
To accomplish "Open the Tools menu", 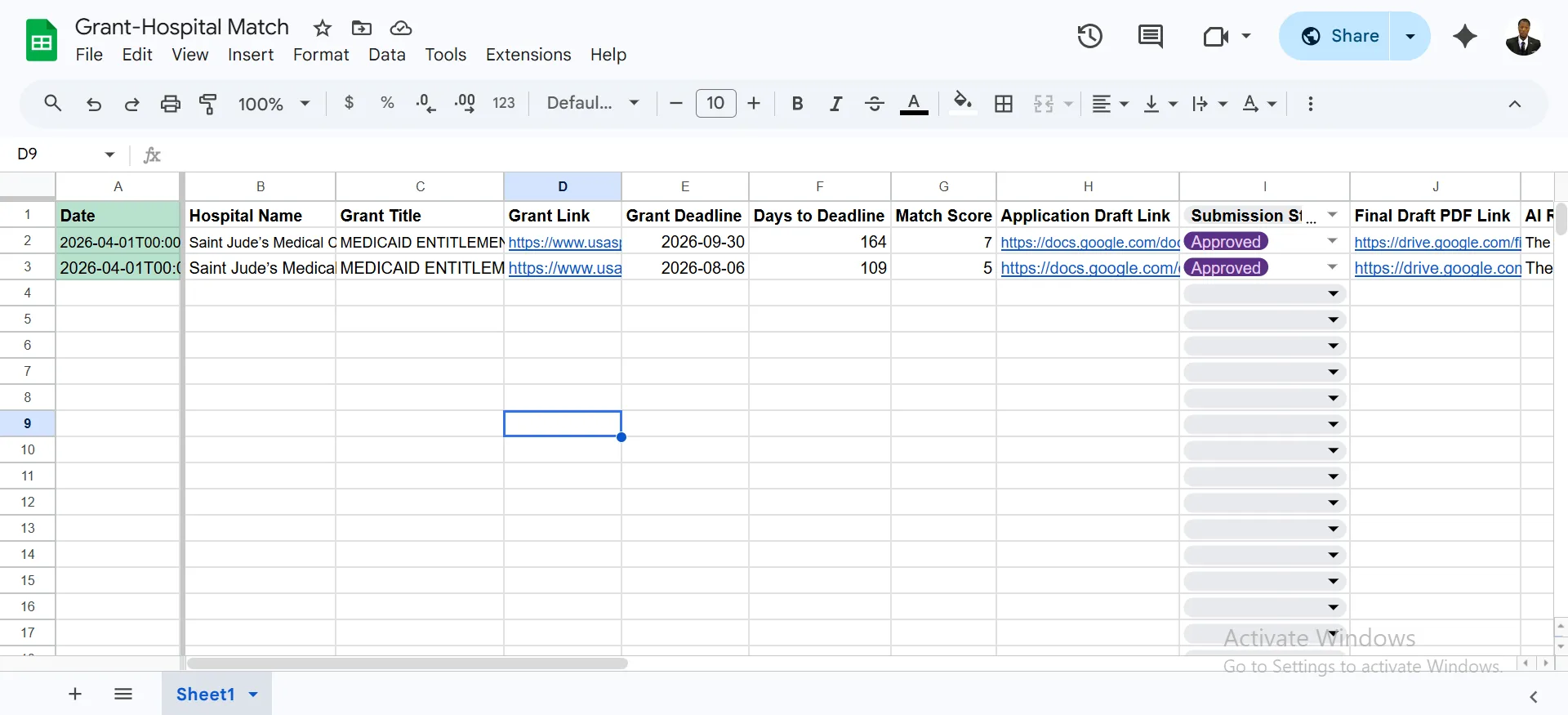I will click(x=445, y=55).
